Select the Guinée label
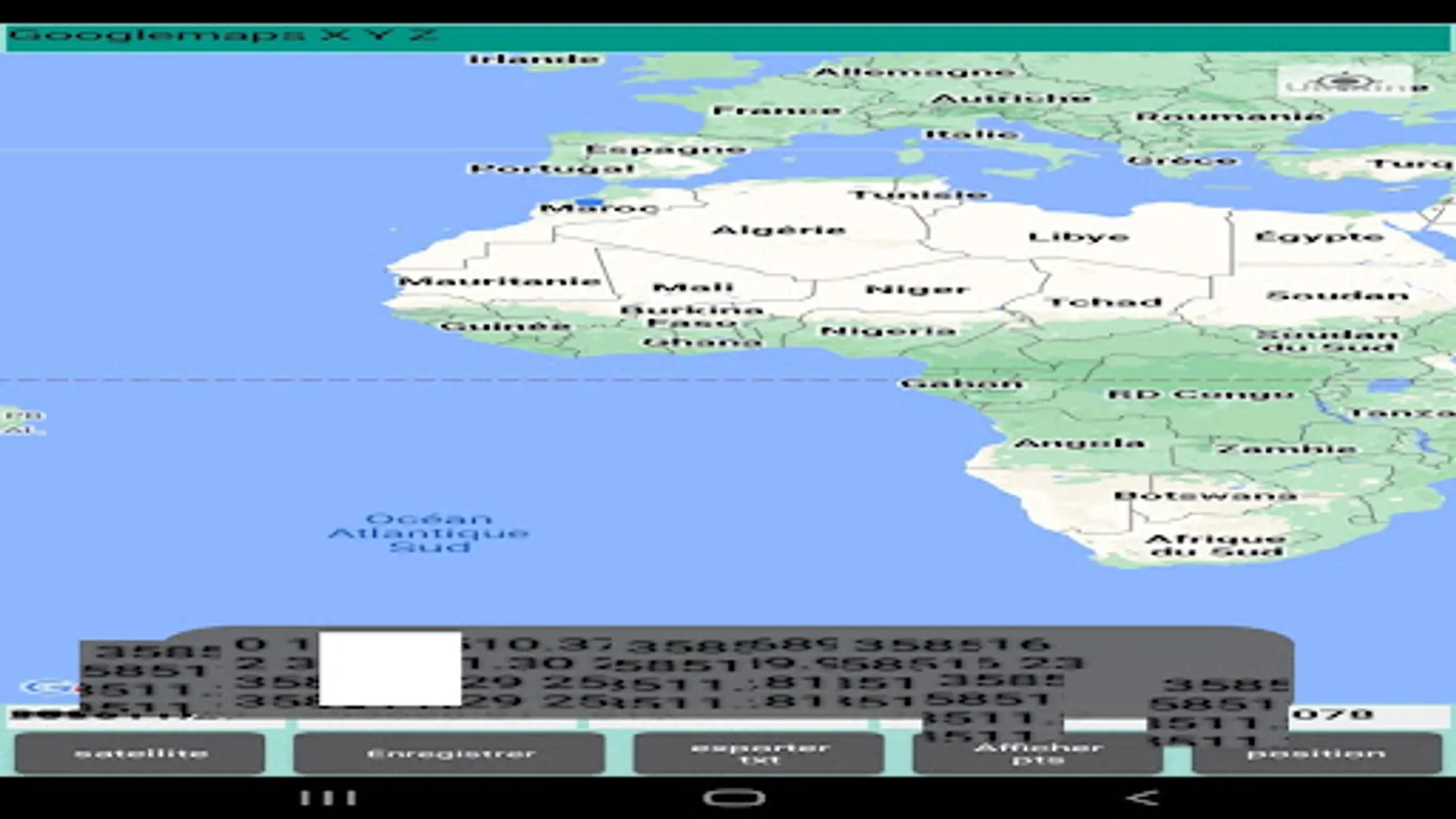This screenshot has width=1456, height=819. click(505, 326)
